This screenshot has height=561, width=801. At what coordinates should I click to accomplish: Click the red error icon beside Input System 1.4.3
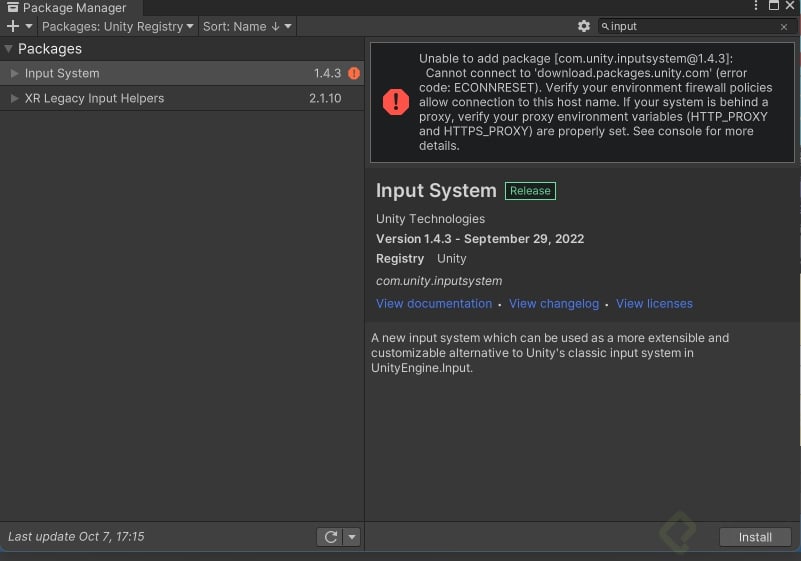pyautogui.click(x=354, y=74)
